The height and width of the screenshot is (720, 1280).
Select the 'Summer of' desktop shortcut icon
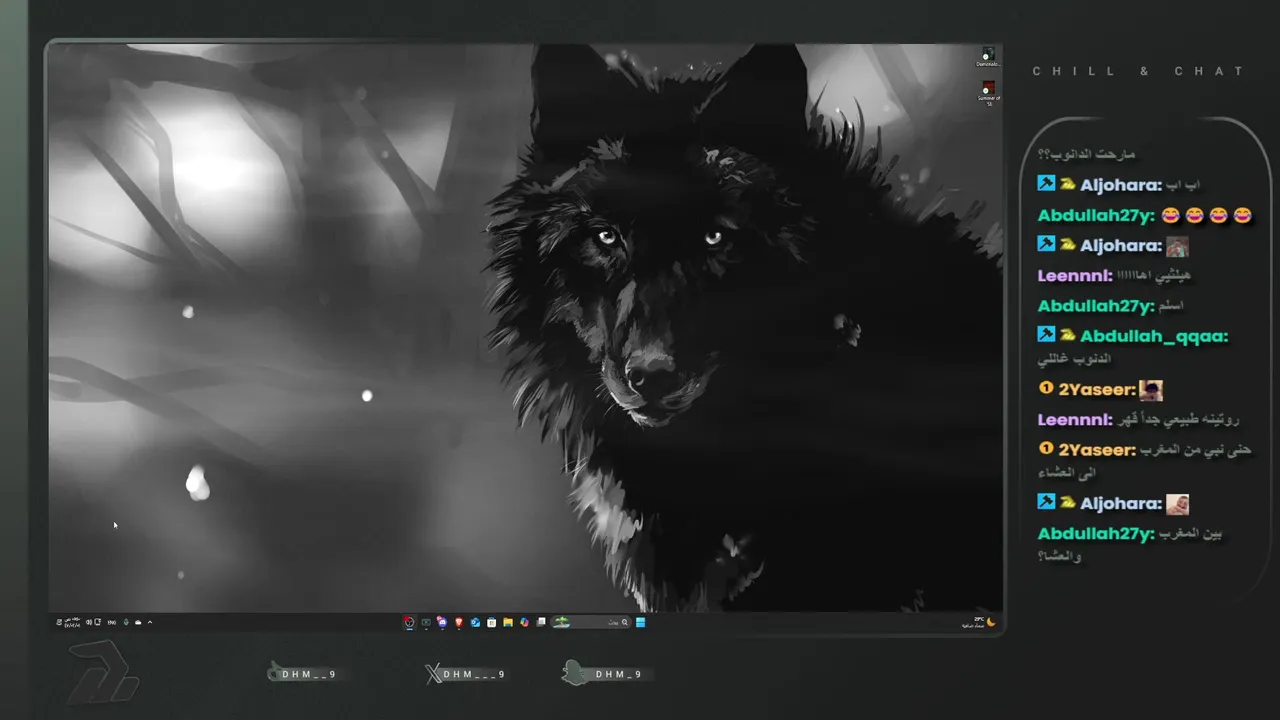click(988, 92)
